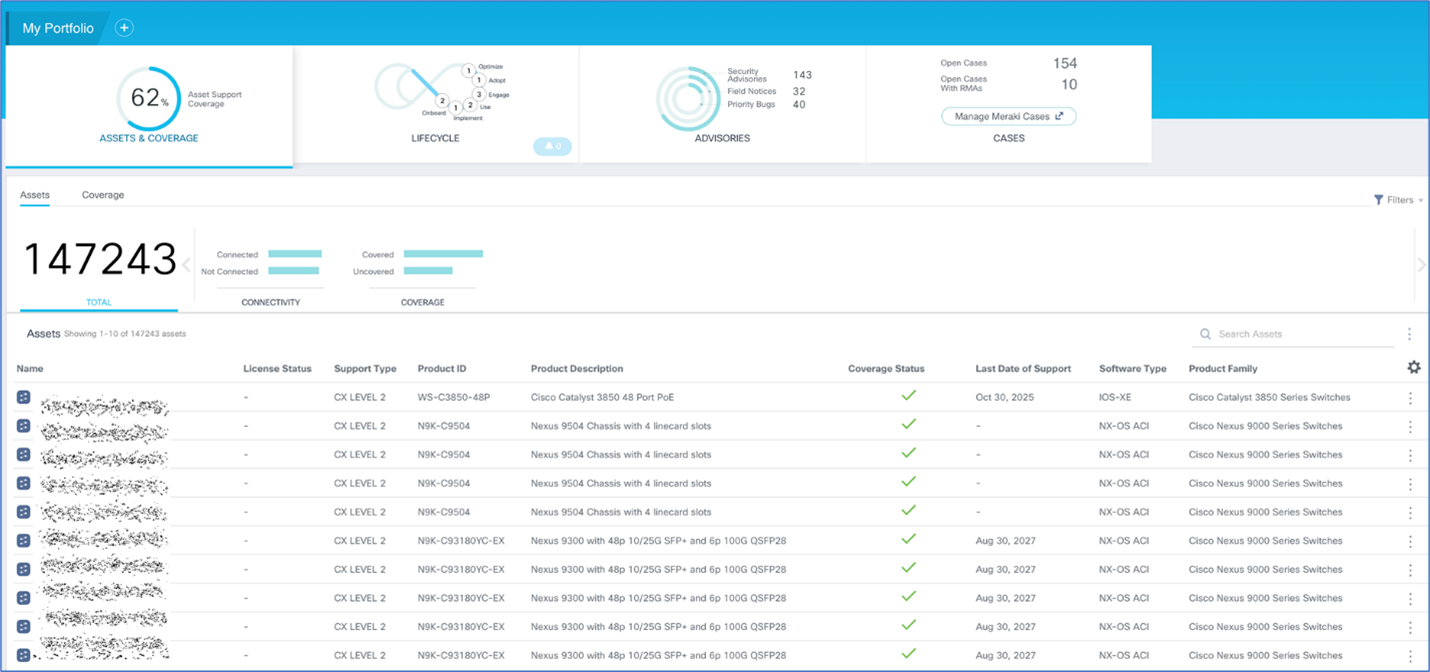Image resolution: width=1430 pixels, height=672 pixels.
Task: Open the table column settings gear icon
Action: (x=1413, y=368)
